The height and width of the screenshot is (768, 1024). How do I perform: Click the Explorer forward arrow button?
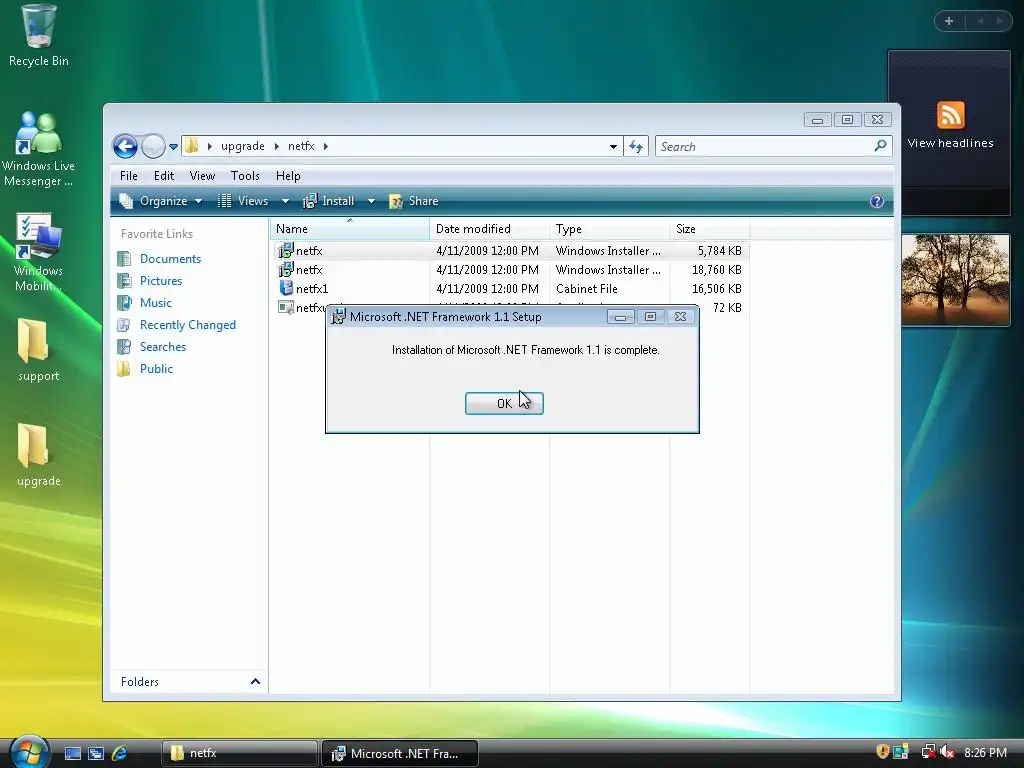(x=153, y=146)
